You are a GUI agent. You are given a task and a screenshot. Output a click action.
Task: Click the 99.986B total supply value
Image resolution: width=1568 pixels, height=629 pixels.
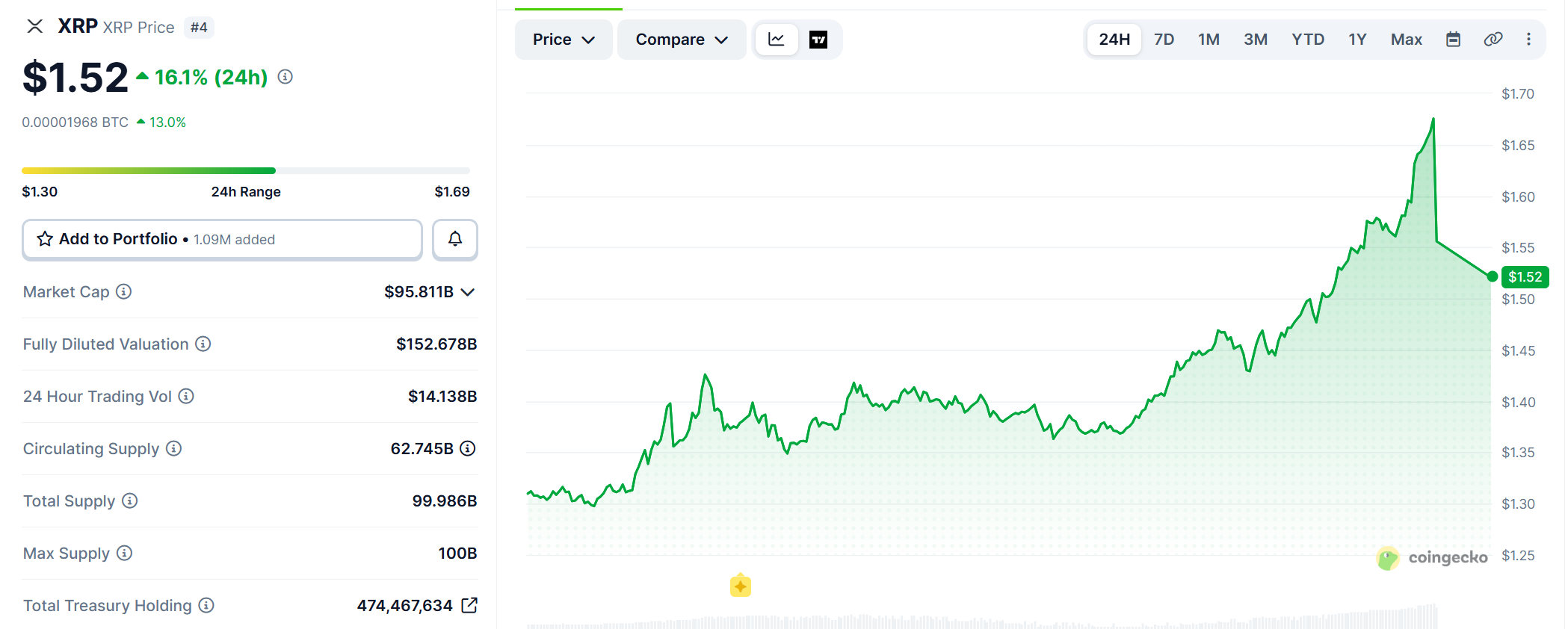(x=445, y=501)
